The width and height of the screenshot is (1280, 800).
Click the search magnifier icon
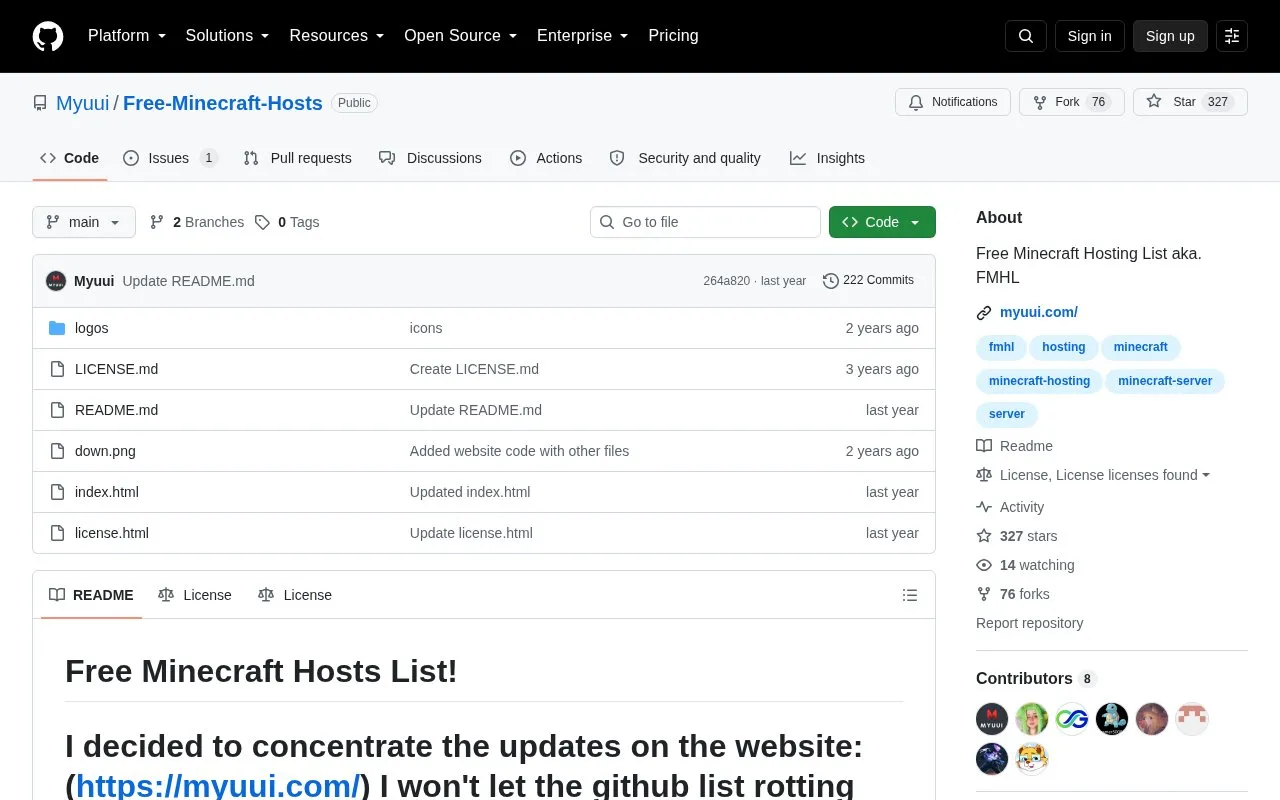tap(1026, 36)
